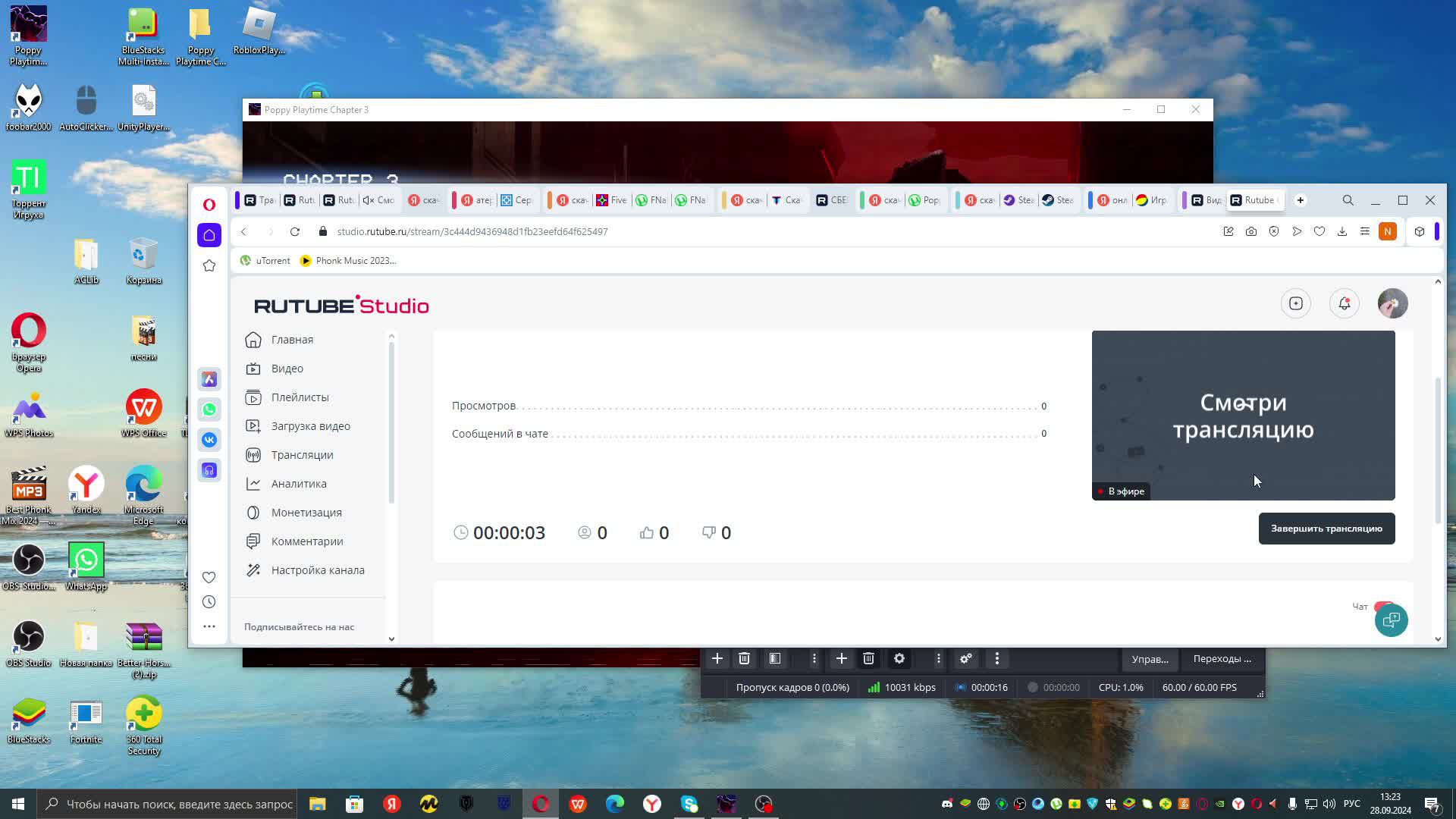The image size is (1456, 819).
Task: Open the Phonk Music 2023 bookmark
Action: pyautogui.click(x=348, y=260)
